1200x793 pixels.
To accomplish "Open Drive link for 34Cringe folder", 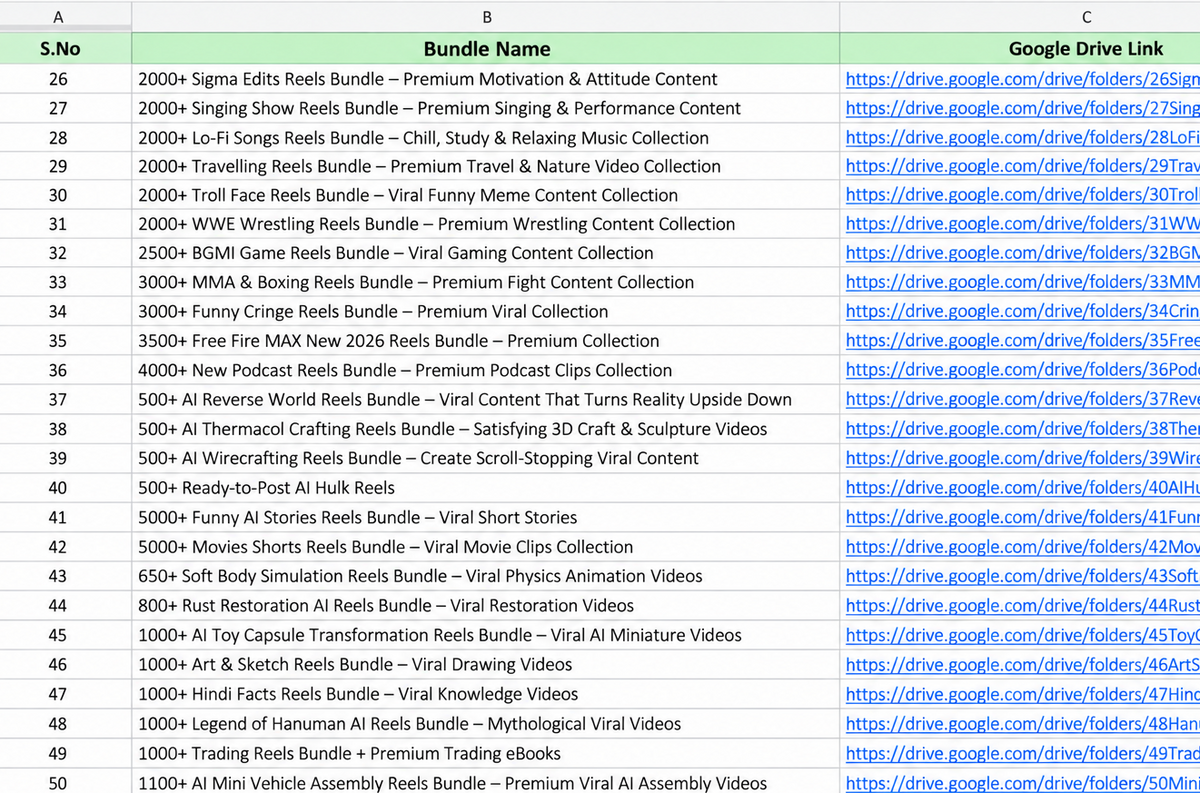I will pos(1022,311).
